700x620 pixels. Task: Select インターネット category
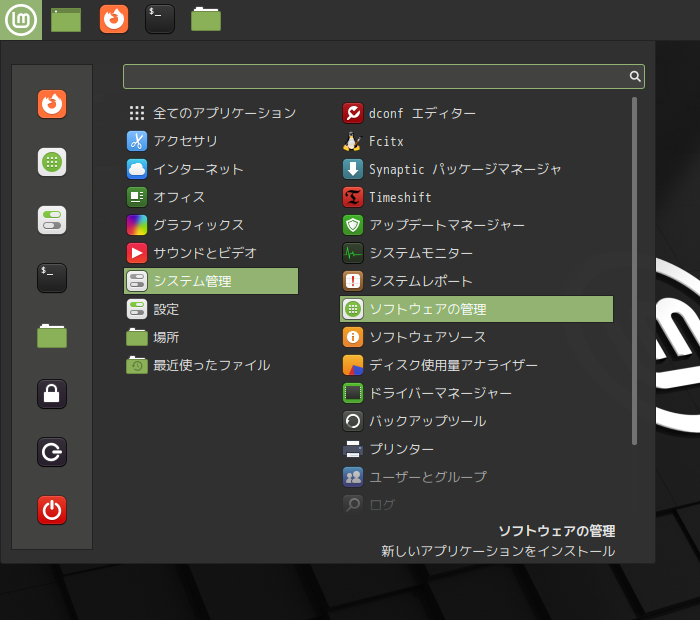click(211, 169)
